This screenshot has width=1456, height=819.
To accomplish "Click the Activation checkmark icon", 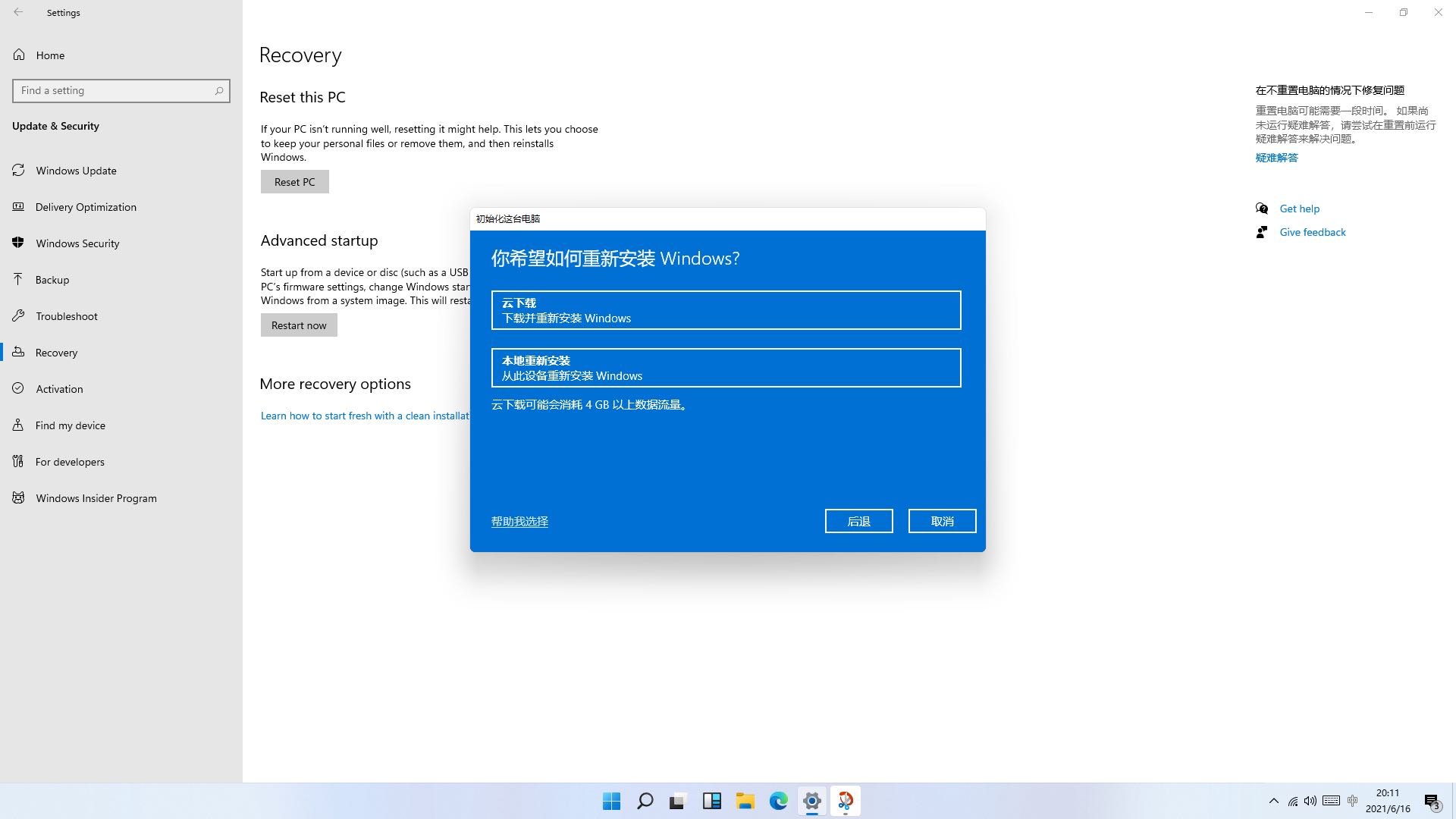I will [x=19, y=388].
